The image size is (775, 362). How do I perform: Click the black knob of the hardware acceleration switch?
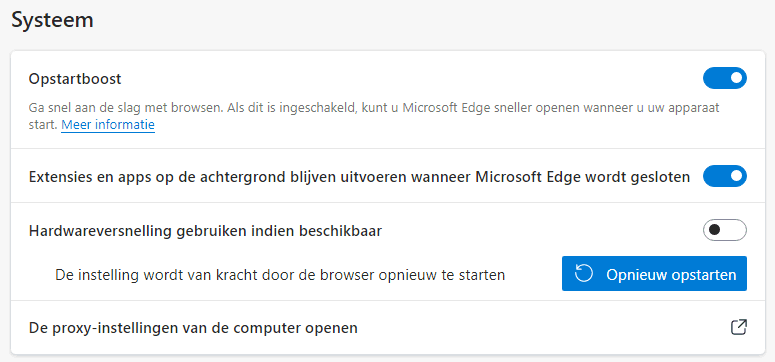[x=714, y=230]
